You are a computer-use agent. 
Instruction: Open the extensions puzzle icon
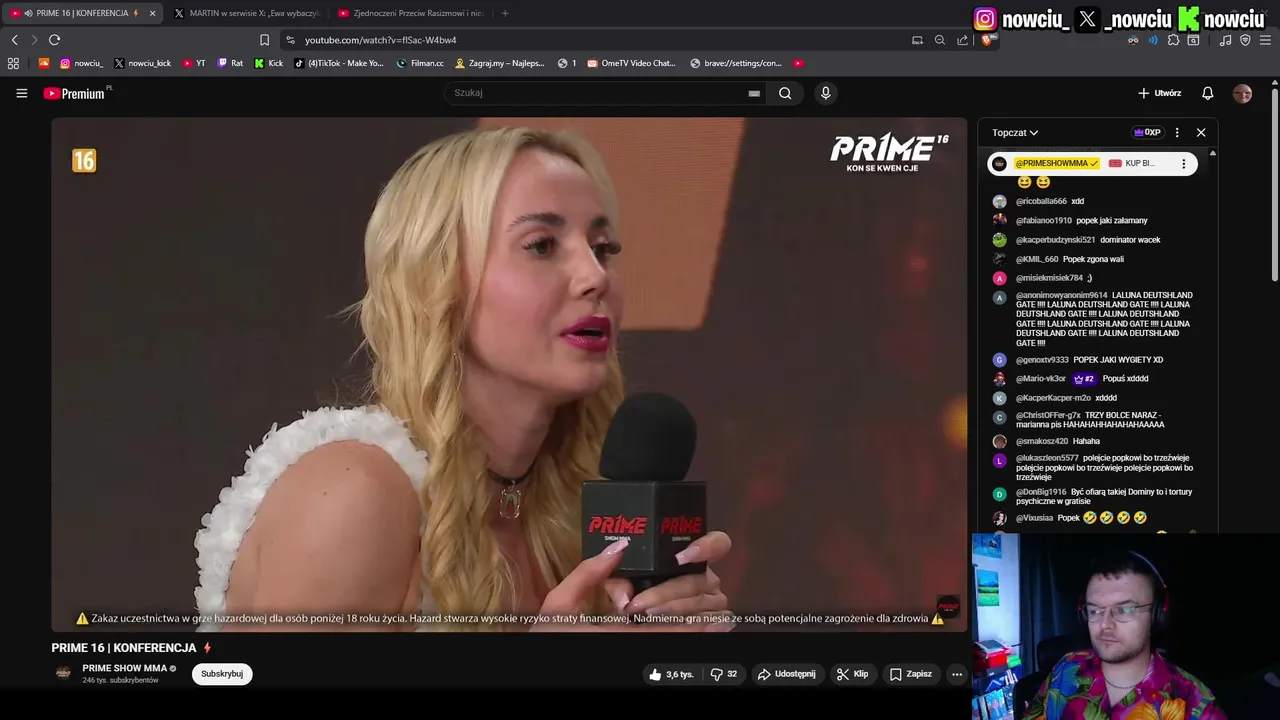tap(1173, 40)
